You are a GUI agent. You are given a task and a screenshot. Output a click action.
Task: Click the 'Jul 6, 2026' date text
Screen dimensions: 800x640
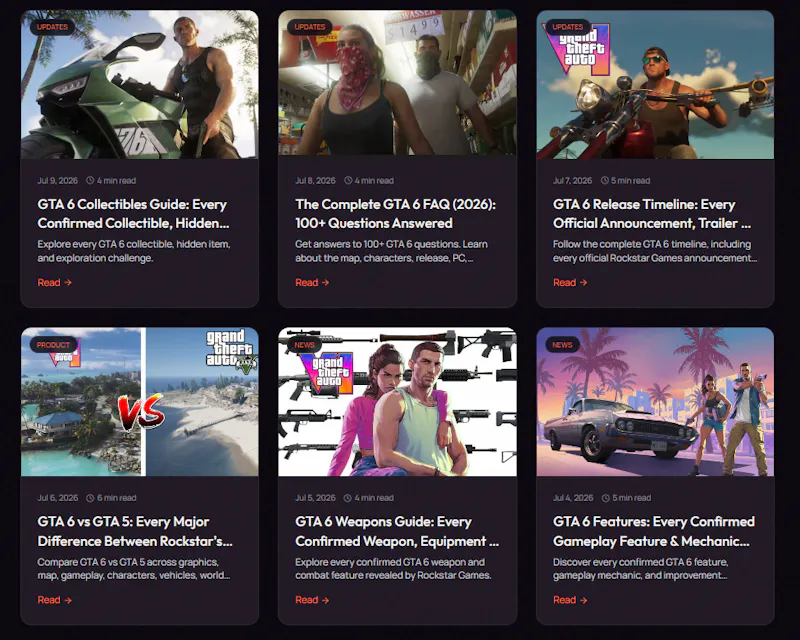58,498
